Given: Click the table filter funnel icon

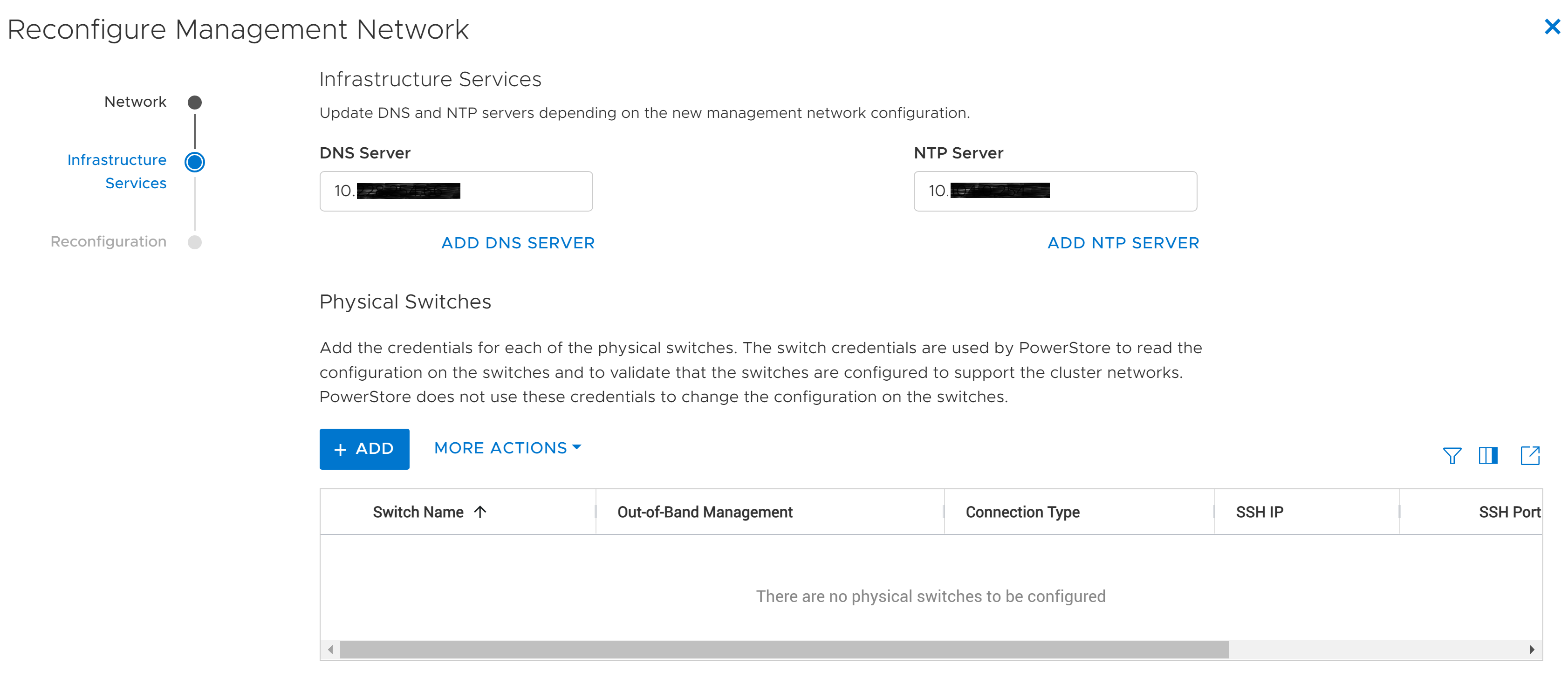Looking at the screenshot, I should (1452, 455).
